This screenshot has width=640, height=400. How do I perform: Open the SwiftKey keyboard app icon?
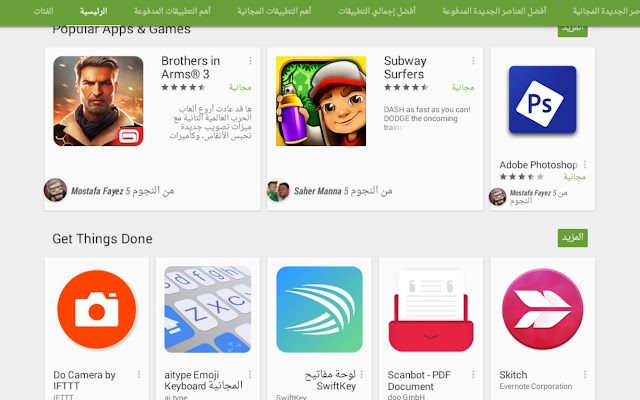point(319,309)
